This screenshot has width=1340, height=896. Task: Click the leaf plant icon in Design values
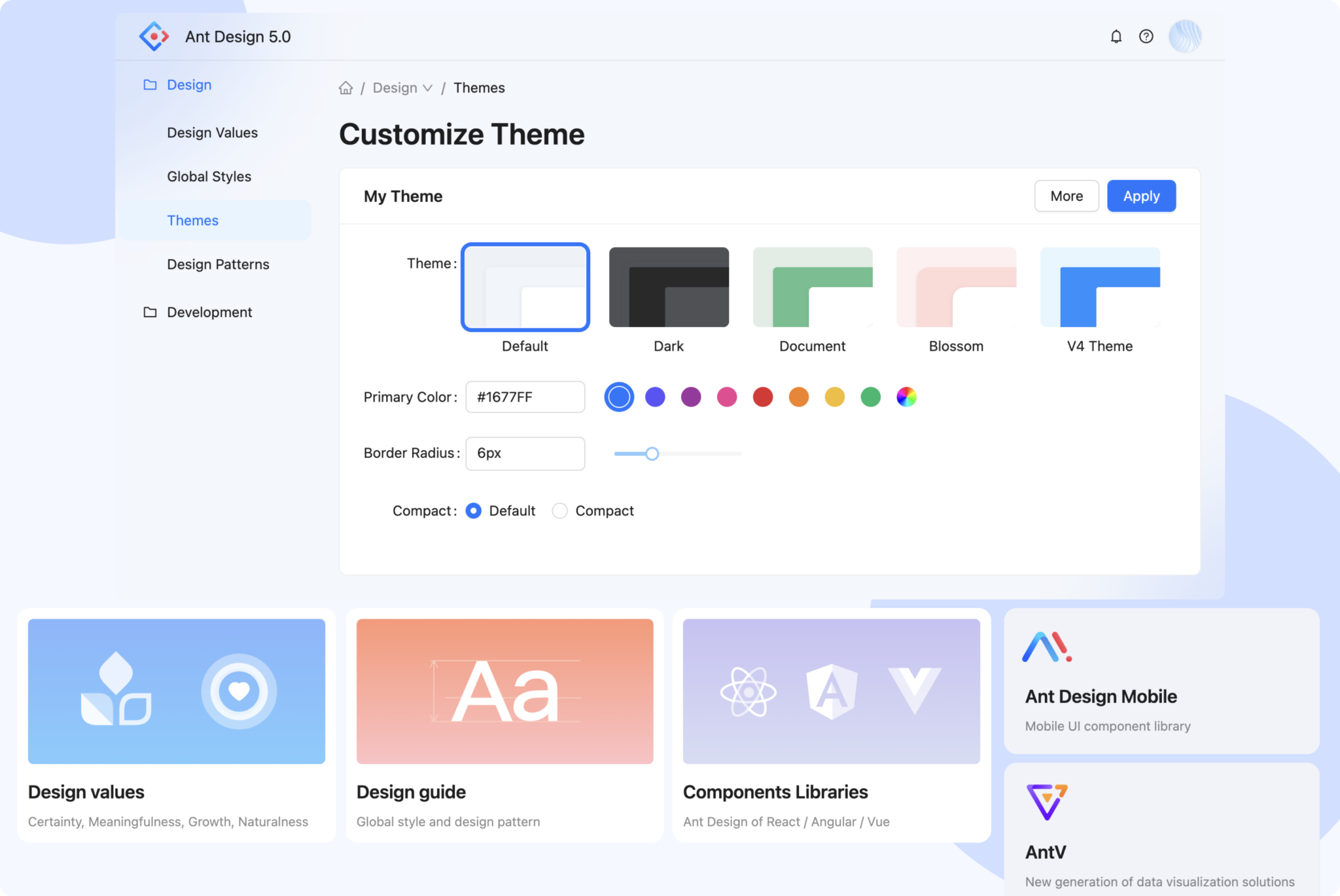[116, 689]
